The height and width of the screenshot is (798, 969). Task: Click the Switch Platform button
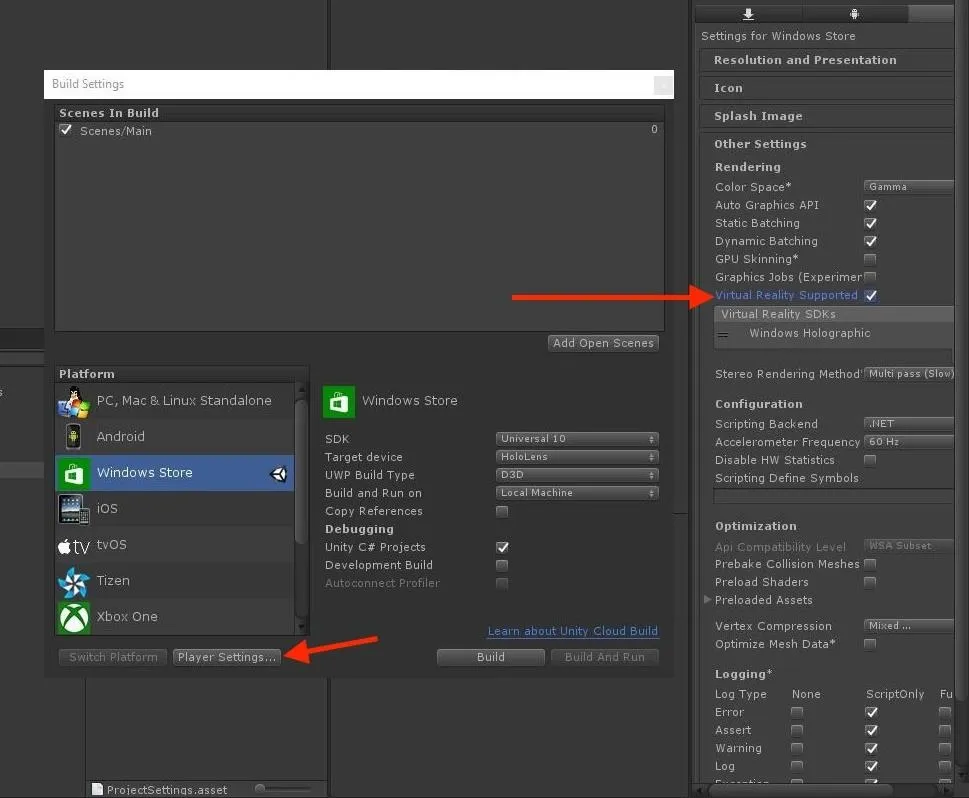(113, 657)
